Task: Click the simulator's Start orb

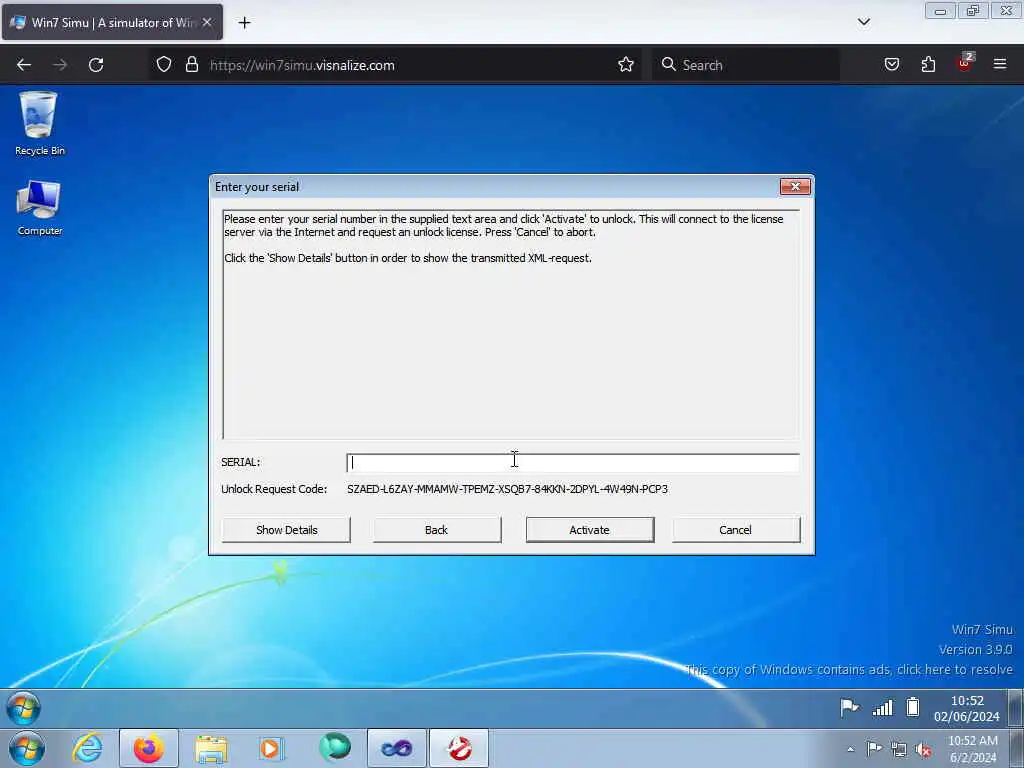Action: (x=24, y=708)
